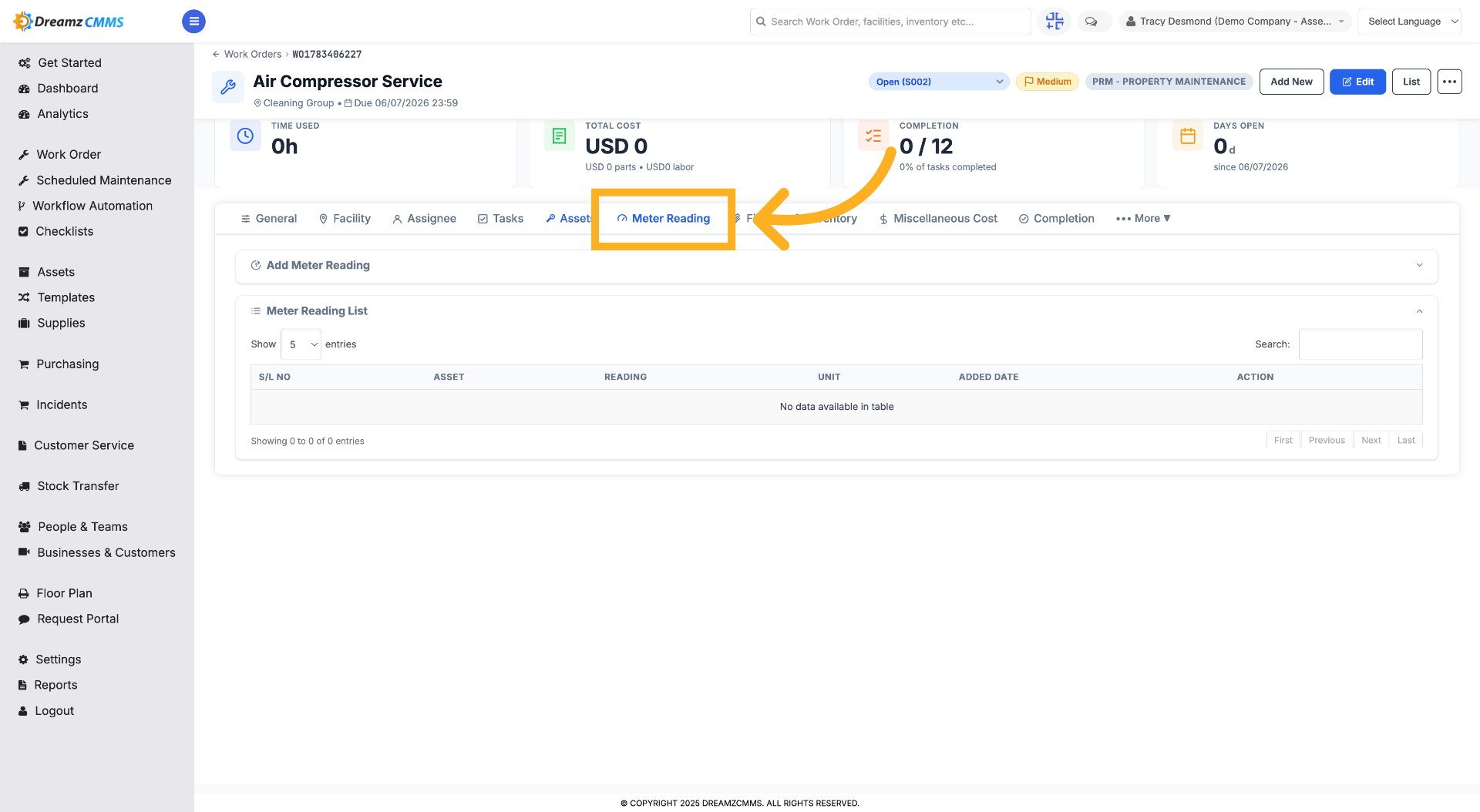Switch to the Tasks tab

pyautogui.click(x=500, y=219)
